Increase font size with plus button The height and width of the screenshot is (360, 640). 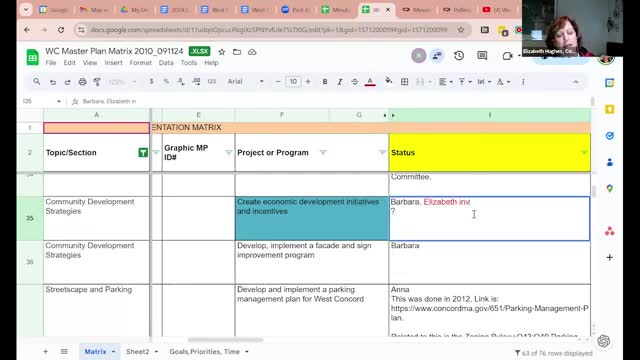[x=308, y=82]
